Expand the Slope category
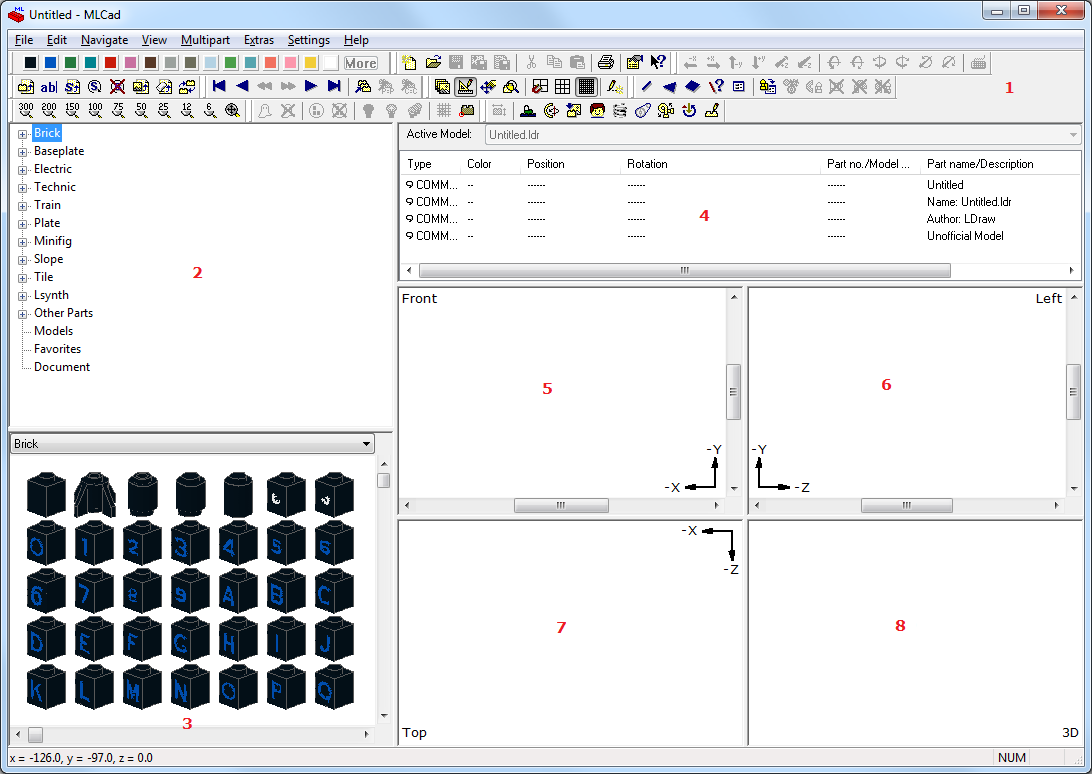Screen dimensions: 1092x774 point(22,260)
